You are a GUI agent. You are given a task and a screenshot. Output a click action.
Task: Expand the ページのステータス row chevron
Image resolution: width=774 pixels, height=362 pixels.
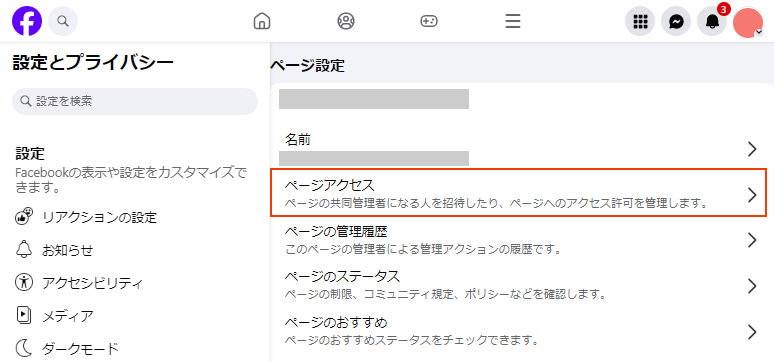752,286
